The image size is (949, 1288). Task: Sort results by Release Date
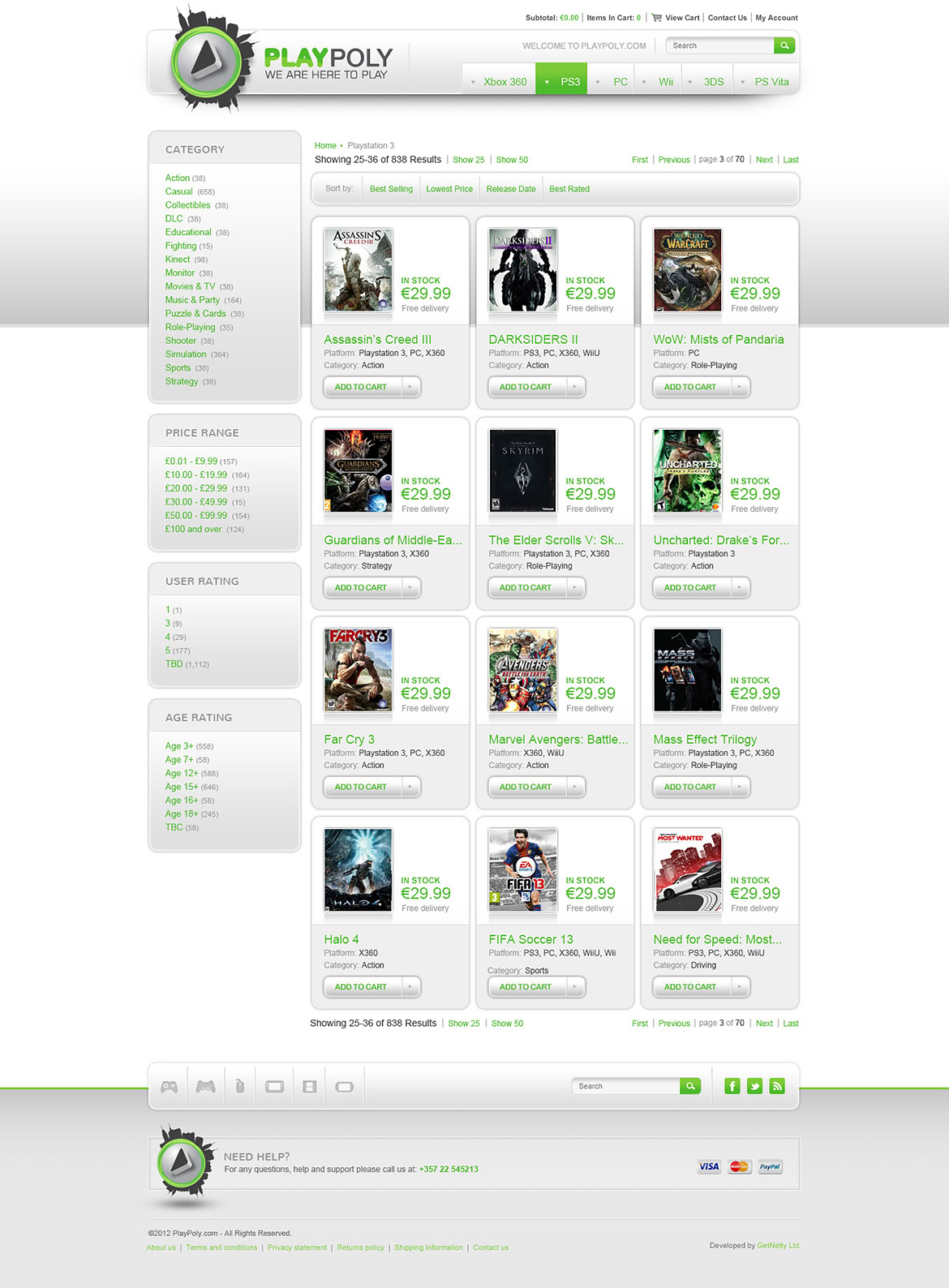click(x=511, y=189)
